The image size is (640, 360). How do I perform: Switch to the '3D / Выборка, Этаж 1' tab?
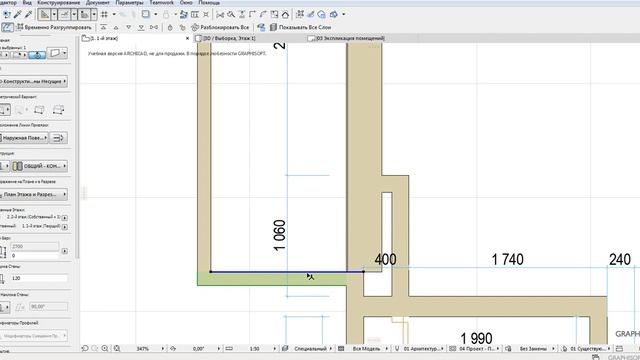[x=229, y=38]
